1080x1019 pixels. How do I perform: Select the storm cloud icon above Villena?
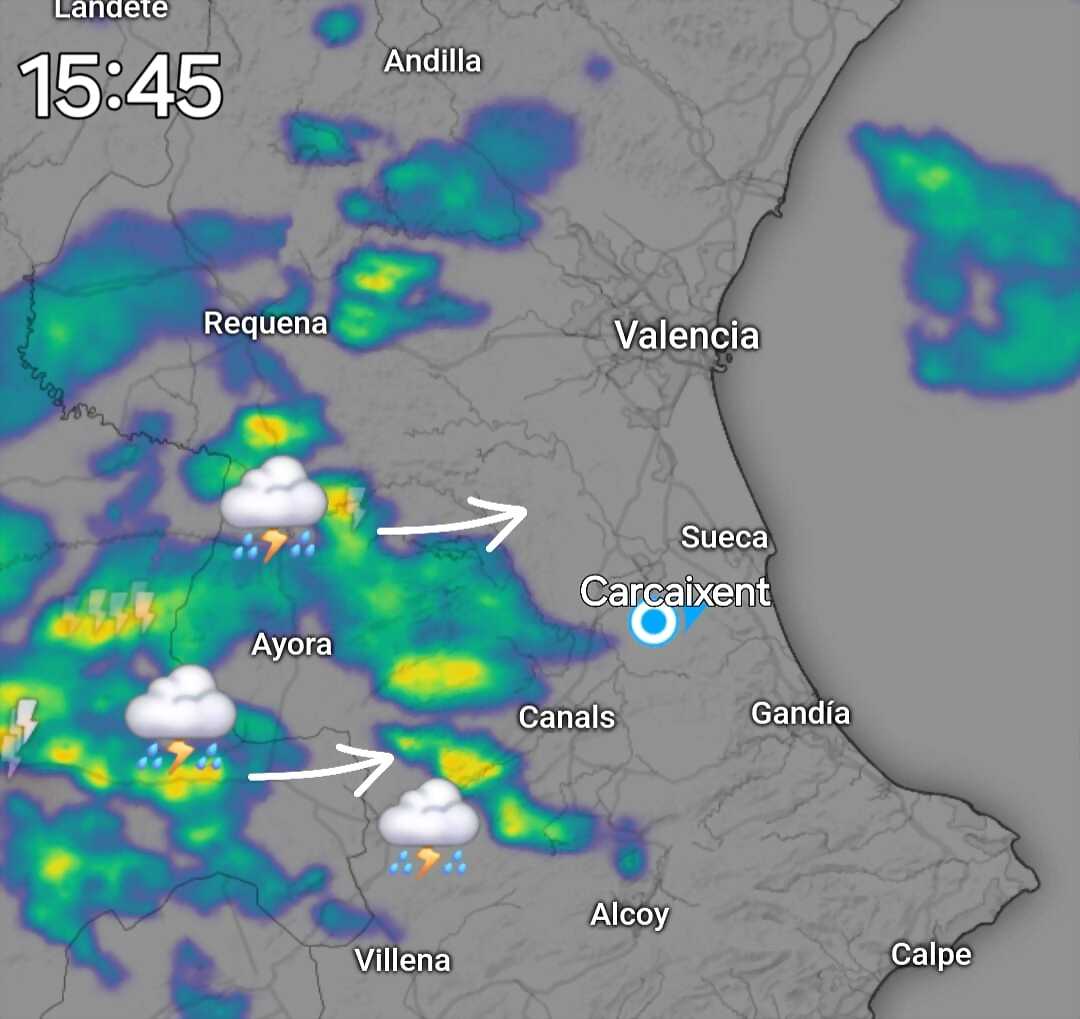[x=428, y=829]
